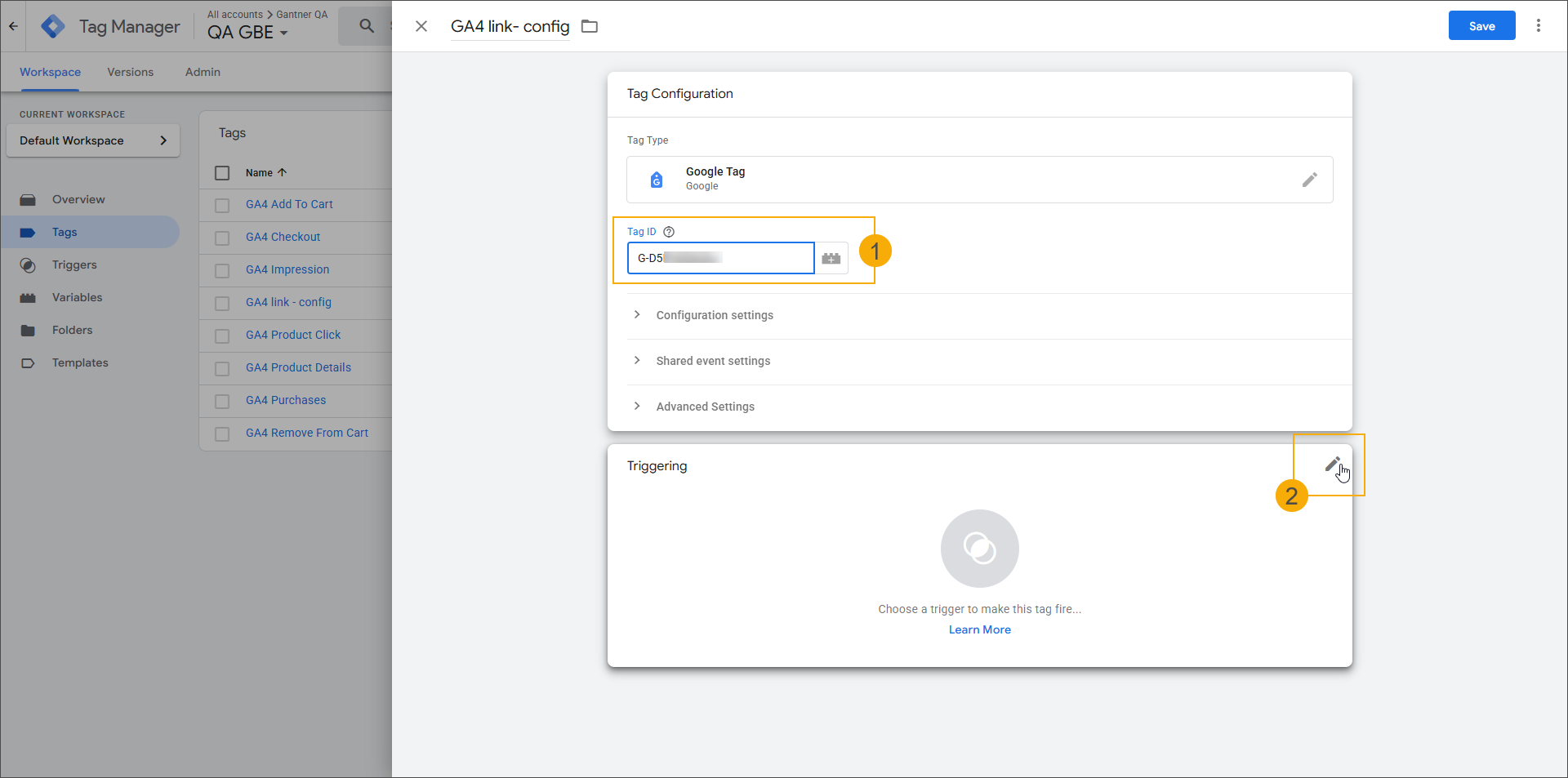
Task: Close the tag editor panel
Action: click(x=421, y=26)
